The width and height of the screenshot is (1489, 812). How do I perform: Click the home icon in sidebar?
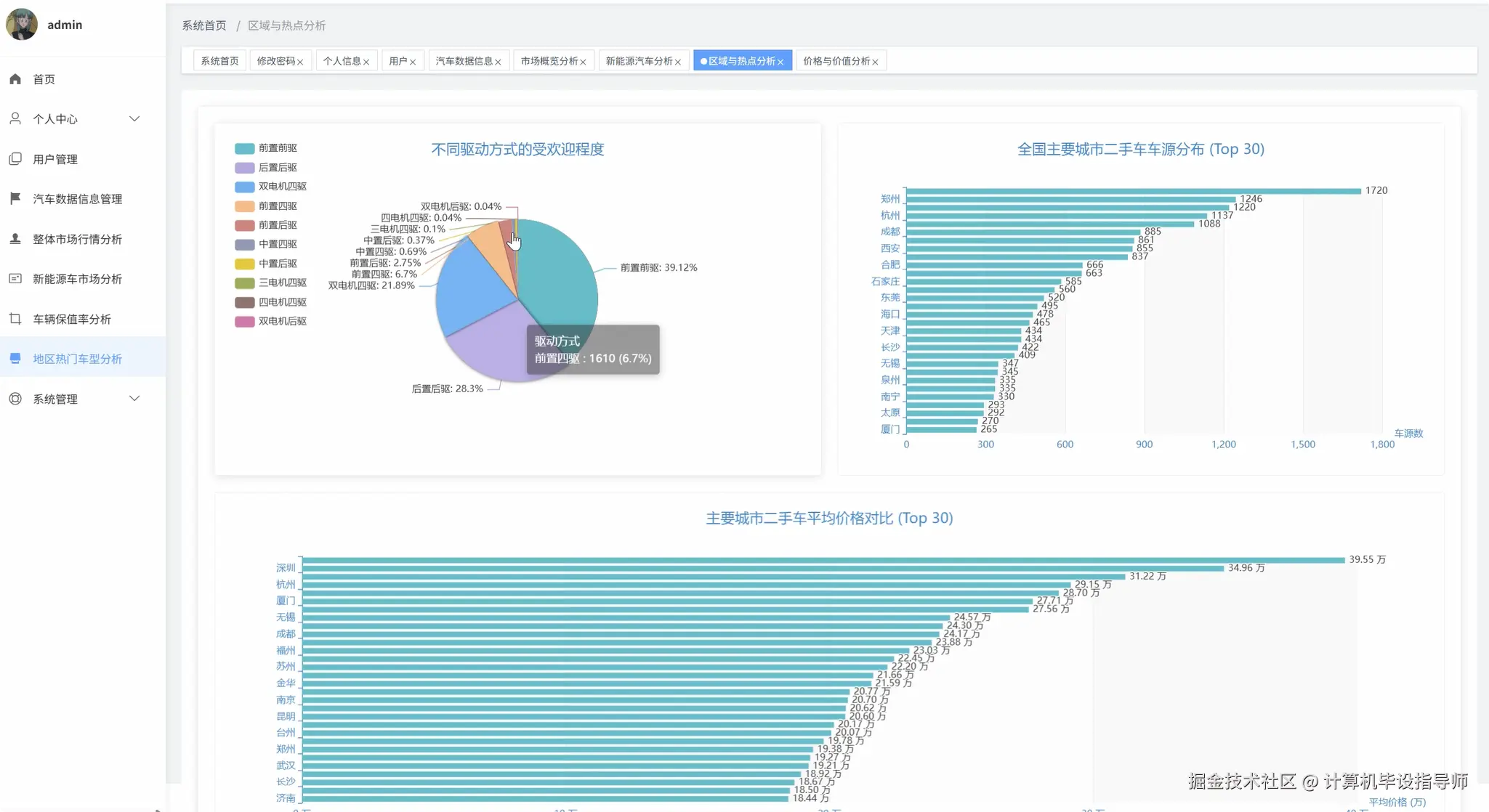coord(15,79)
